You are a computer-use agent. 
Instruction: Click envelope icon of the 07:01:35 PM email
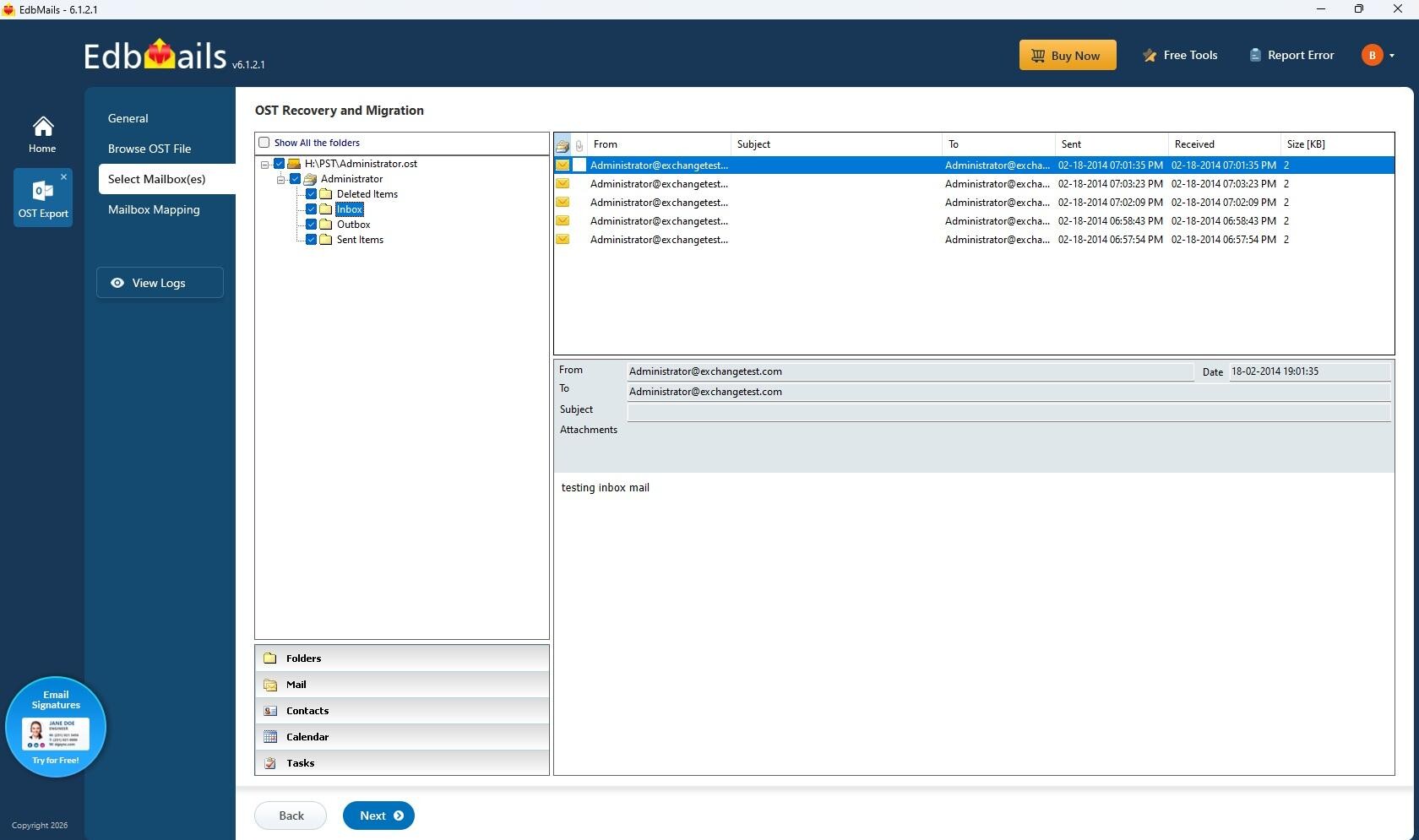563,165
